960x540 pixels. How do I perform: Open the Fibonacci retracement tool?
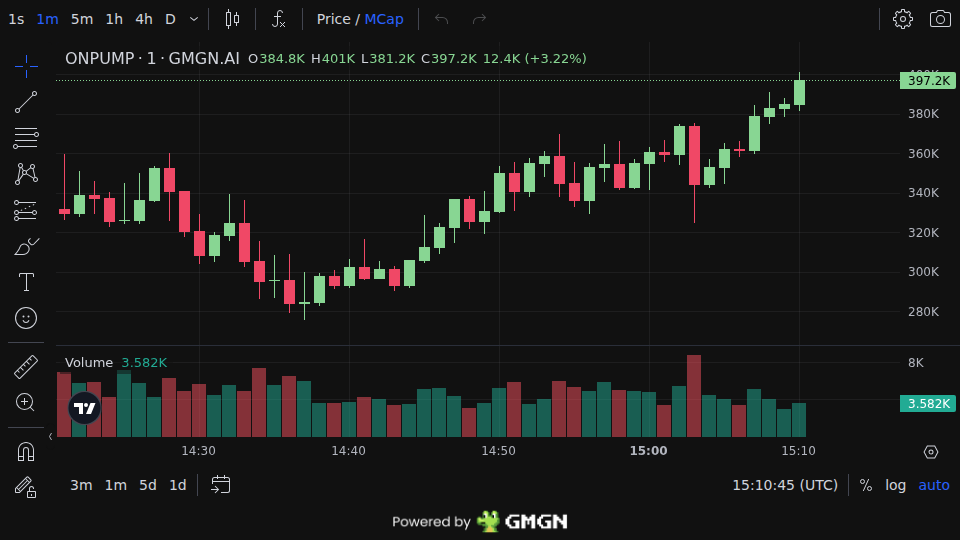26,138
